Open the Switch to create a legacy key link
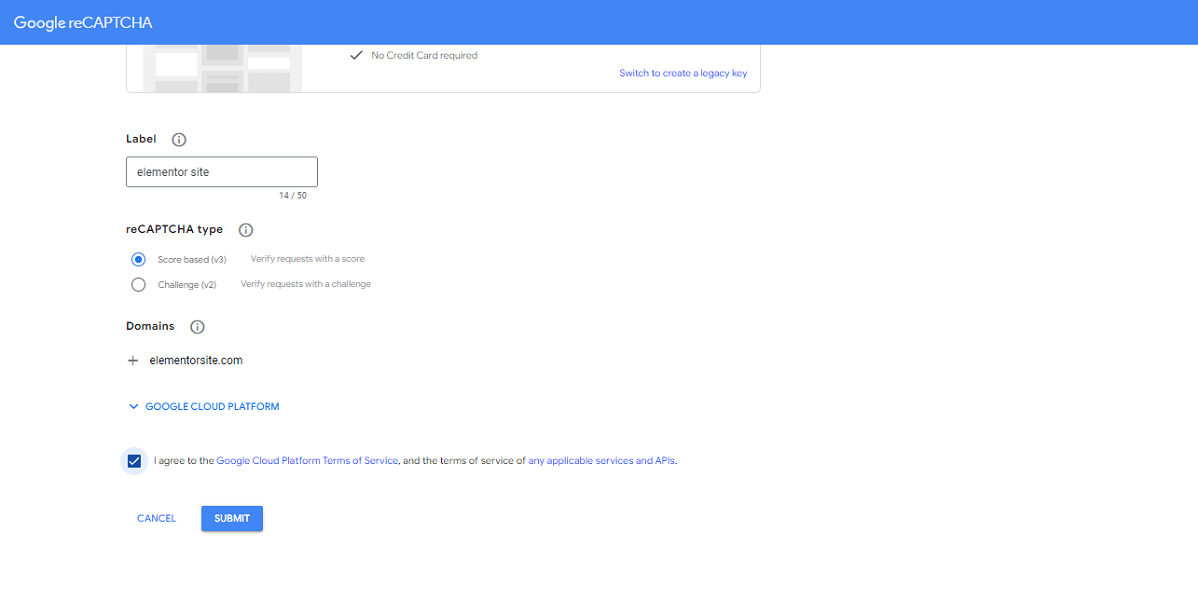 point(683,73)
